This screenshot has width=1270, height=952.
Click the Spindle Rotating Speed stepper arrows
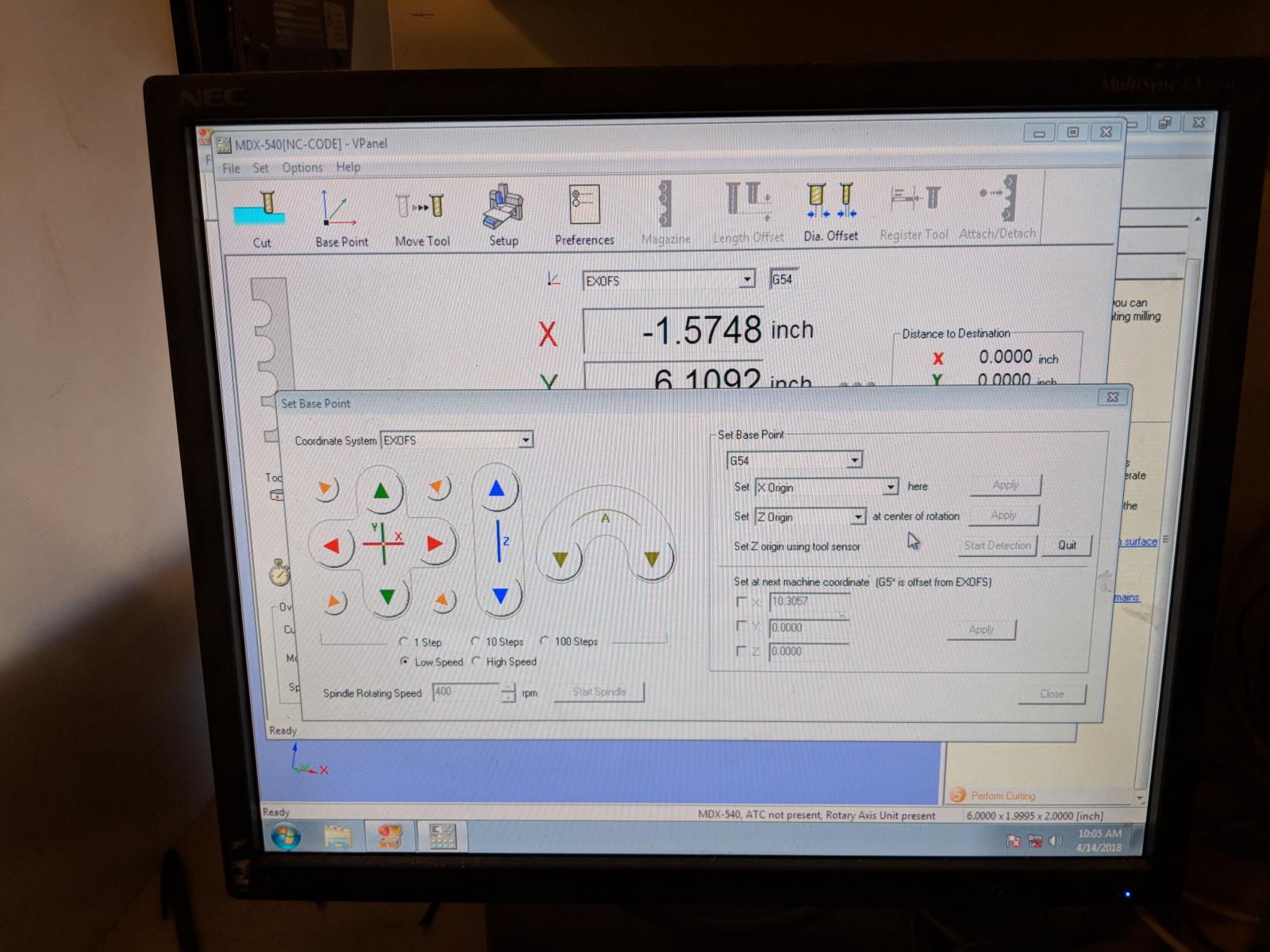[x=508, y=693]
